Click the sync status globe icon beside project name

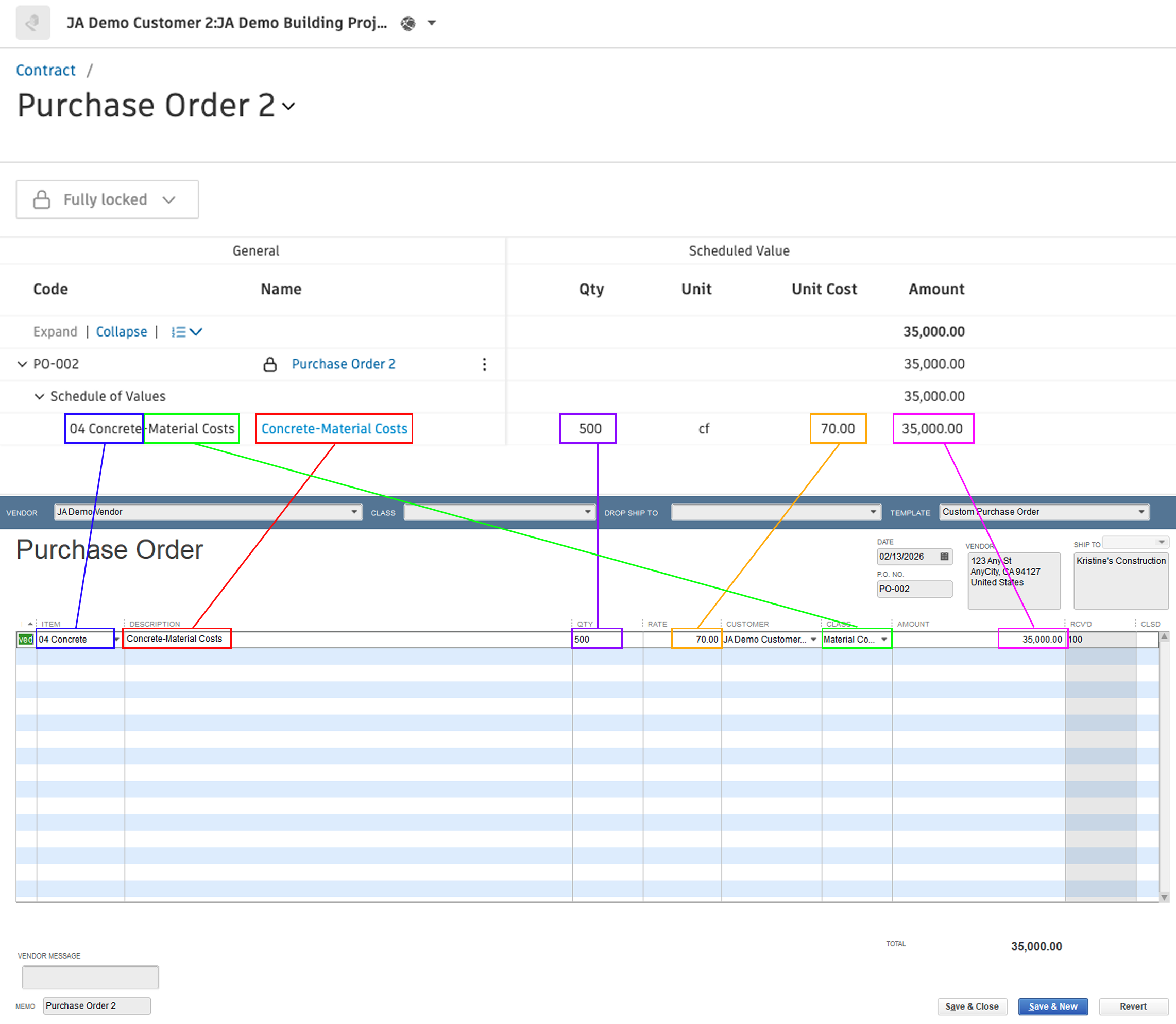click(408, 23)
